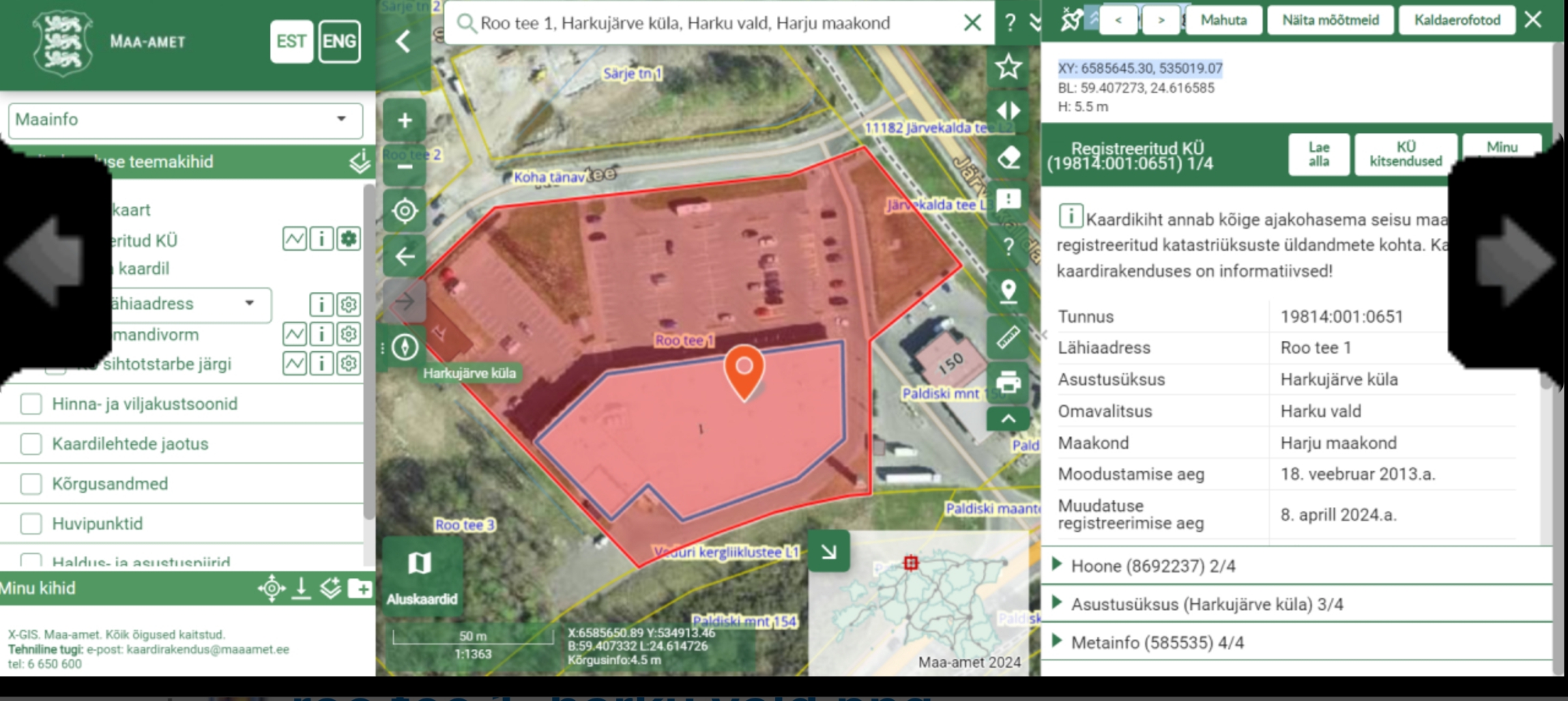Click the zoom out minus button
The width and height of the screenshot is (1568, 701).
pyautogui.click(x=405, y=167)
